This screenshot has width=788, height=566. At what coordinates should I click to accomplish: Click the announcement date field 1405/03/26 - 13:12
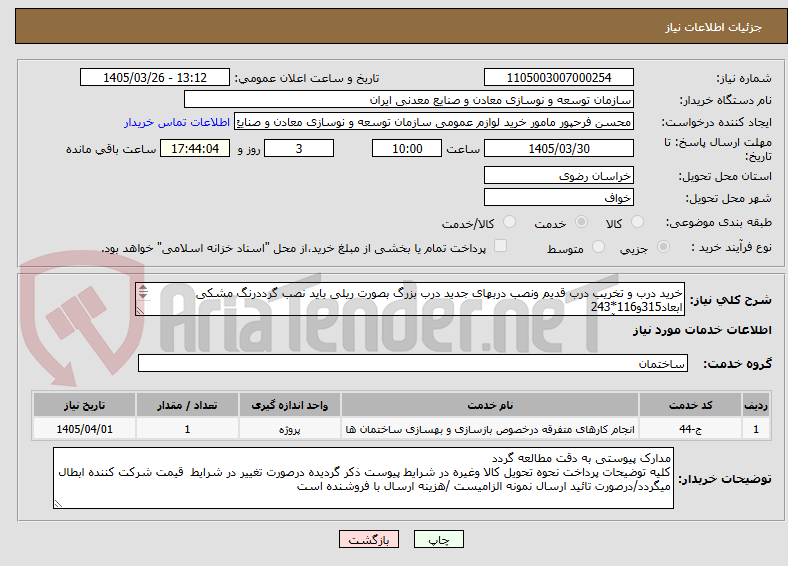pyautogui.click(x=155, y=77)
